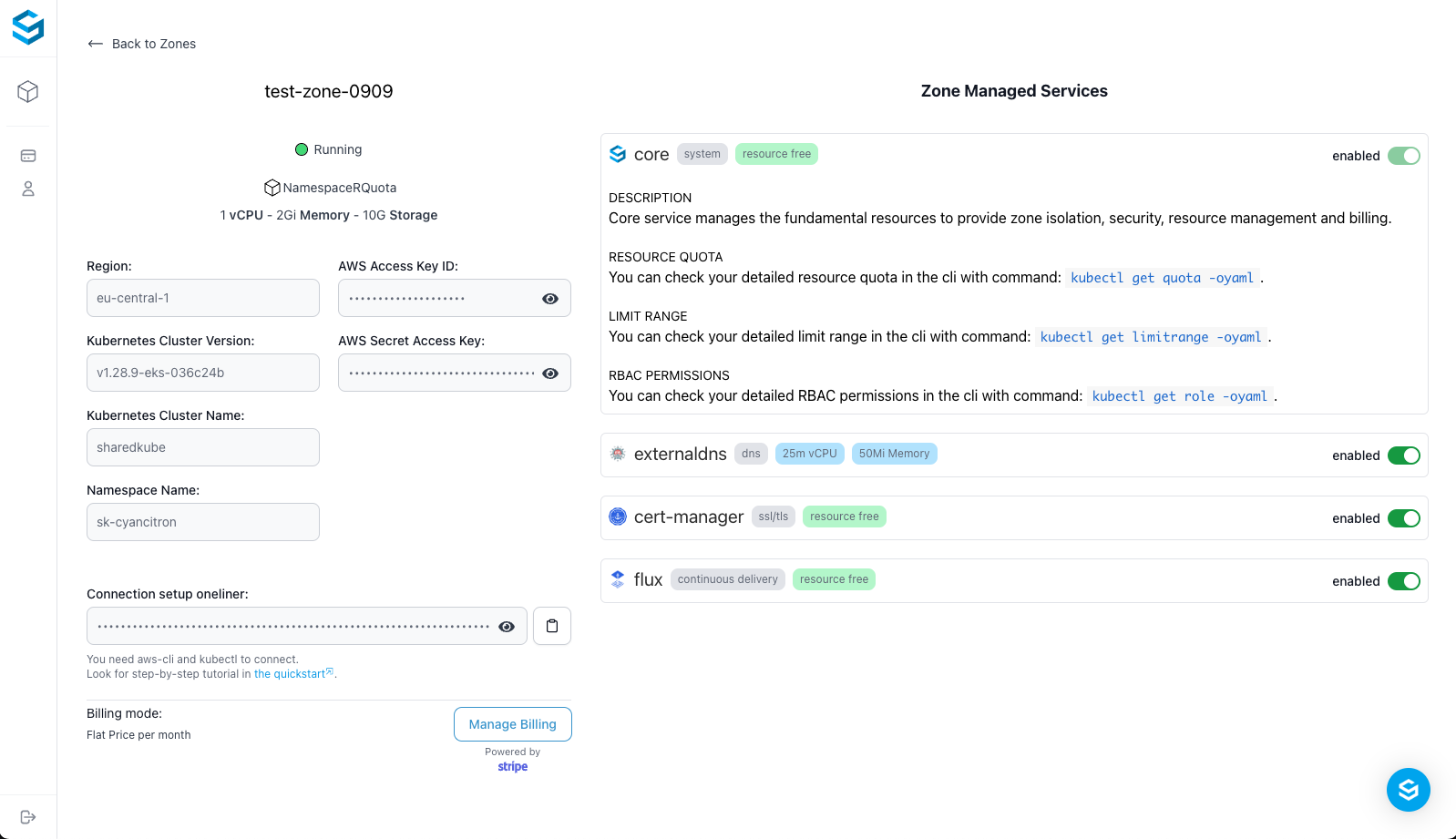Toggle the flux service off

pos(1403,581)
